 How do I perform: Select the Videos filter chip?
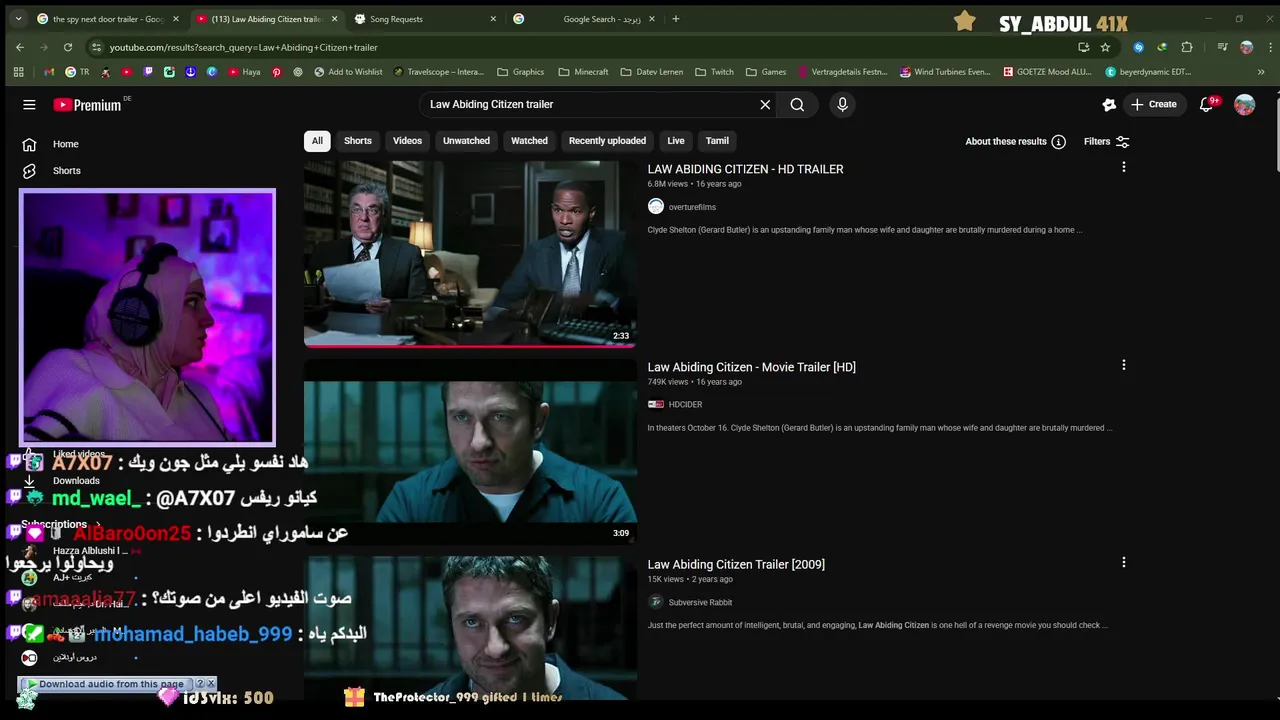407,141
